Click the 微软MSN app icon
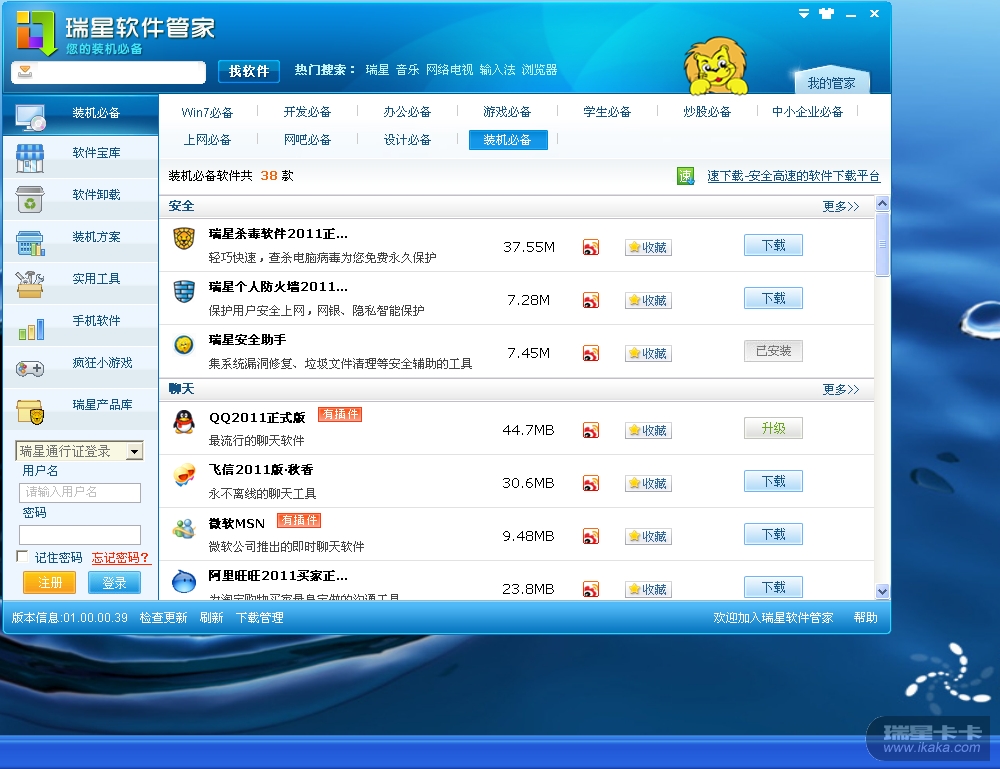The image size is (1000, 769). point(184,528)
